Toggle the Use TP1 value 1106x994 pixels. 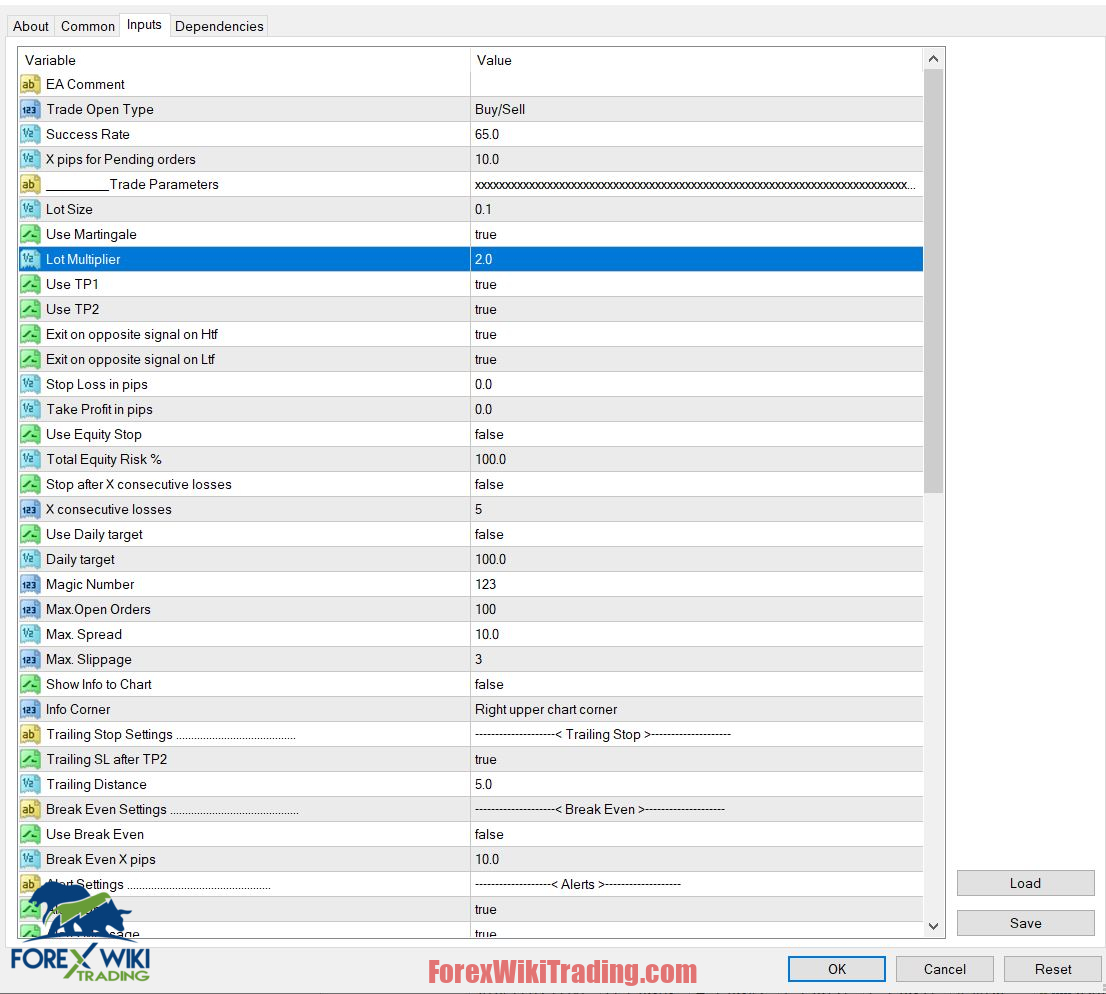pos(696,284)
